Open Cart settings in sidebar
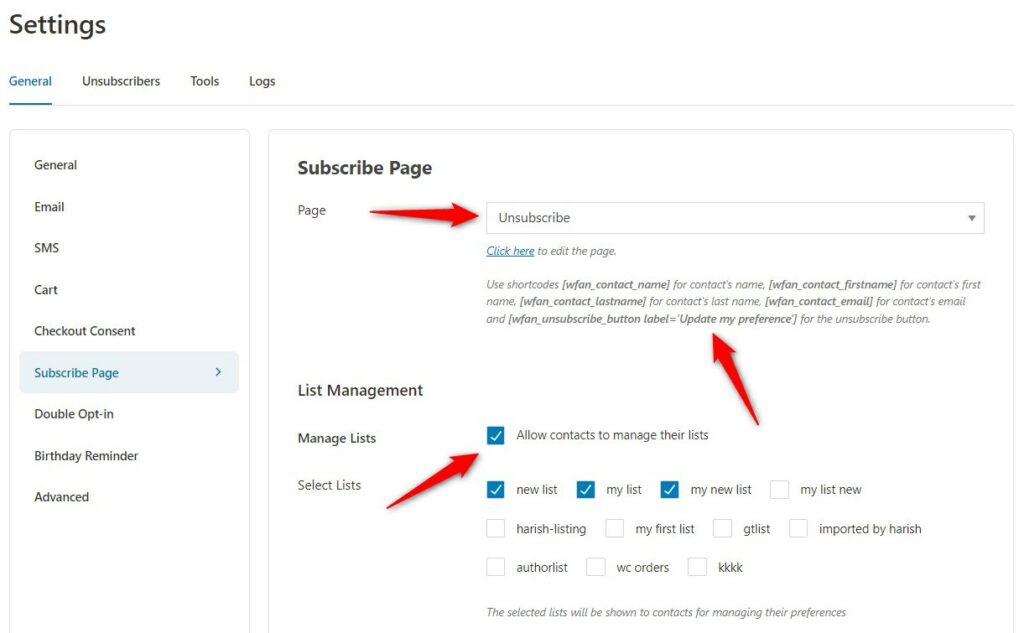 (46, 290)
